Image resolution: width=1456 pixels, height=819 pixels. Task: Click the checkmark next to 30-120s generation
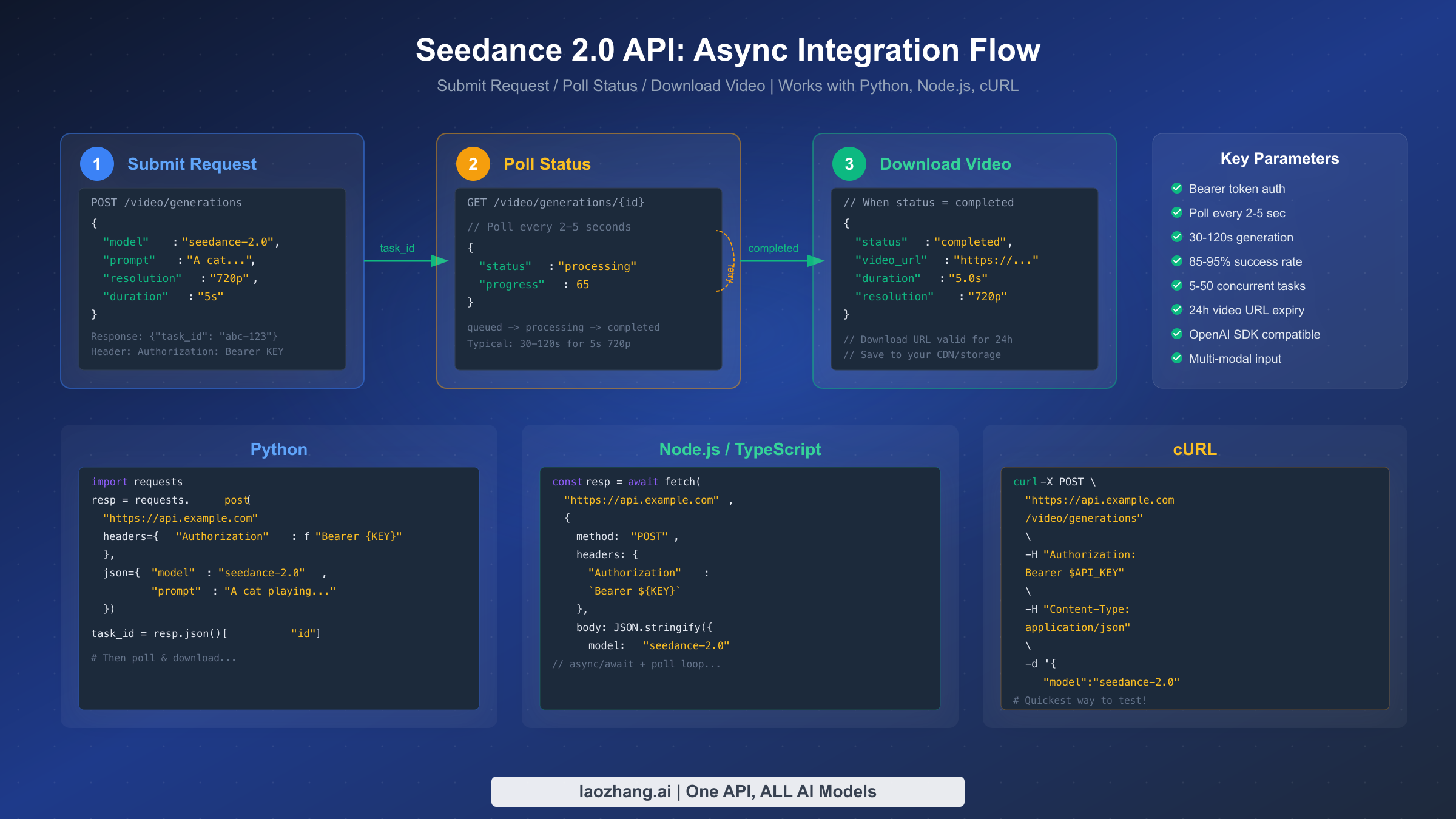(x=1178, y=237)
